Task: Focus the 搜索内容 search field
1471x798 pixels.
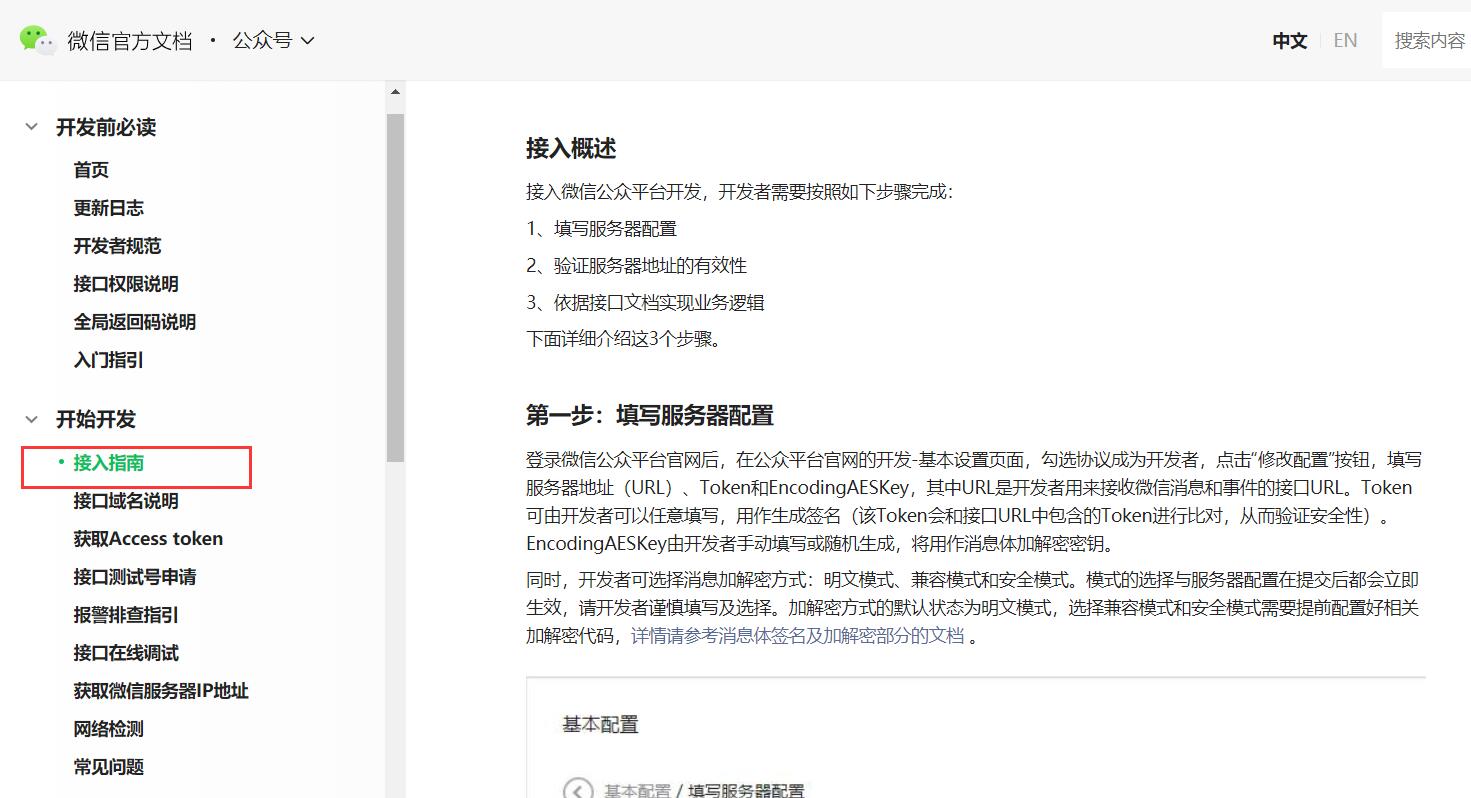Action: coord(1427,41)
